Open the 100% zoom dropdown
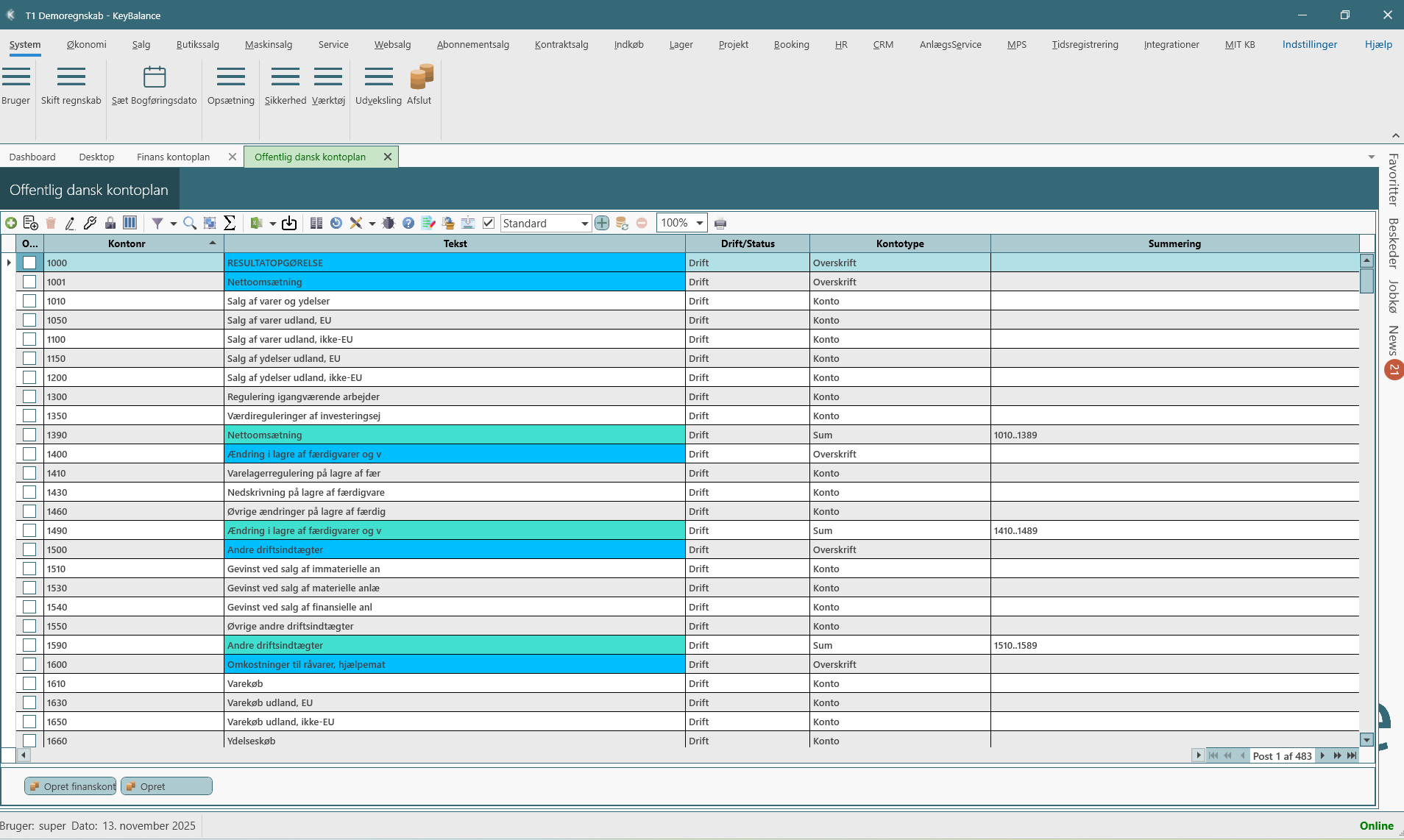The image size is (1404, 840). point(699,223)
